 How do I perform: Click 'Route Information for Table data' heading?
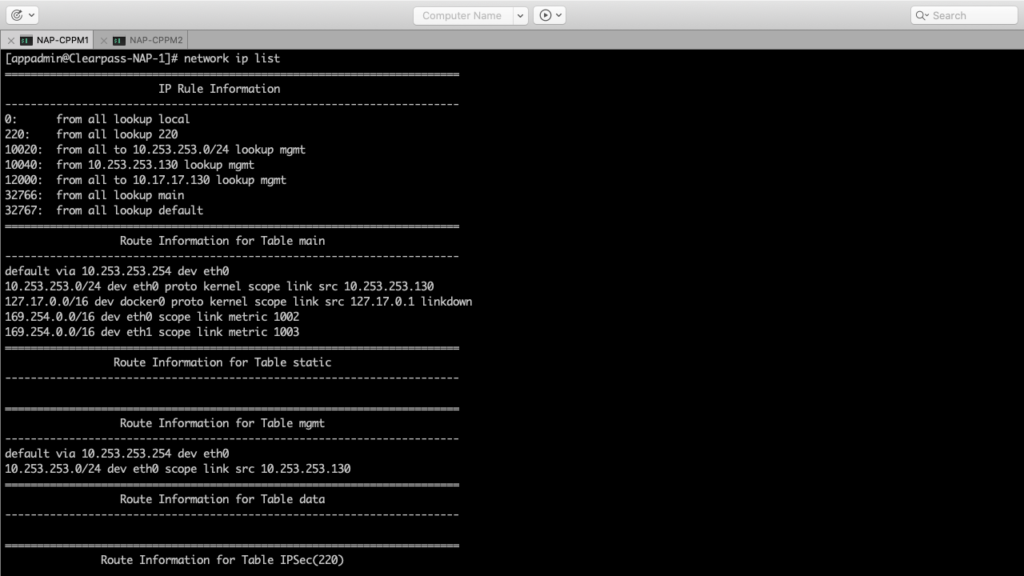click(x=222, y=499)
